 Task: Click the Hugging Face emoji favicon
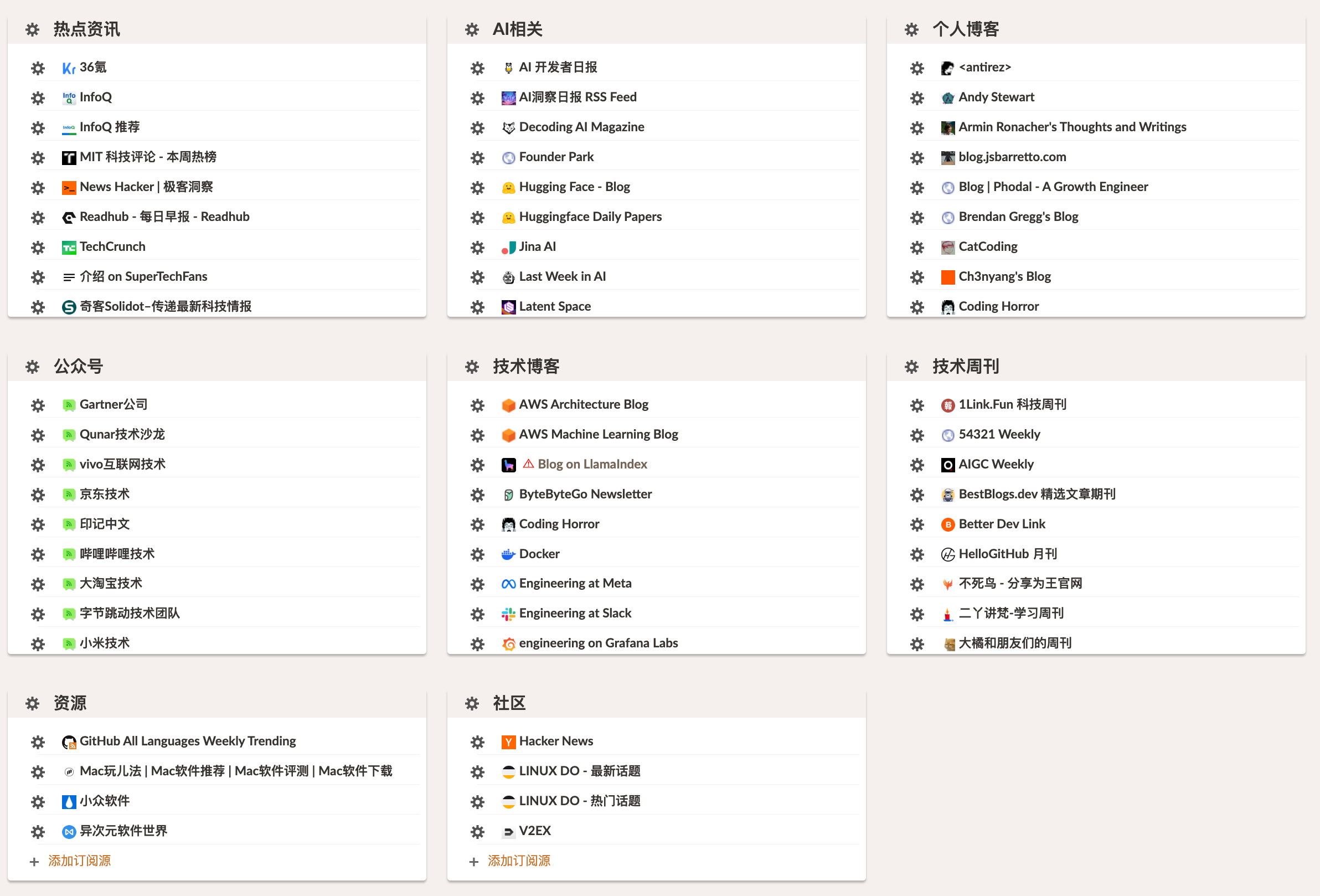[508, 188]
